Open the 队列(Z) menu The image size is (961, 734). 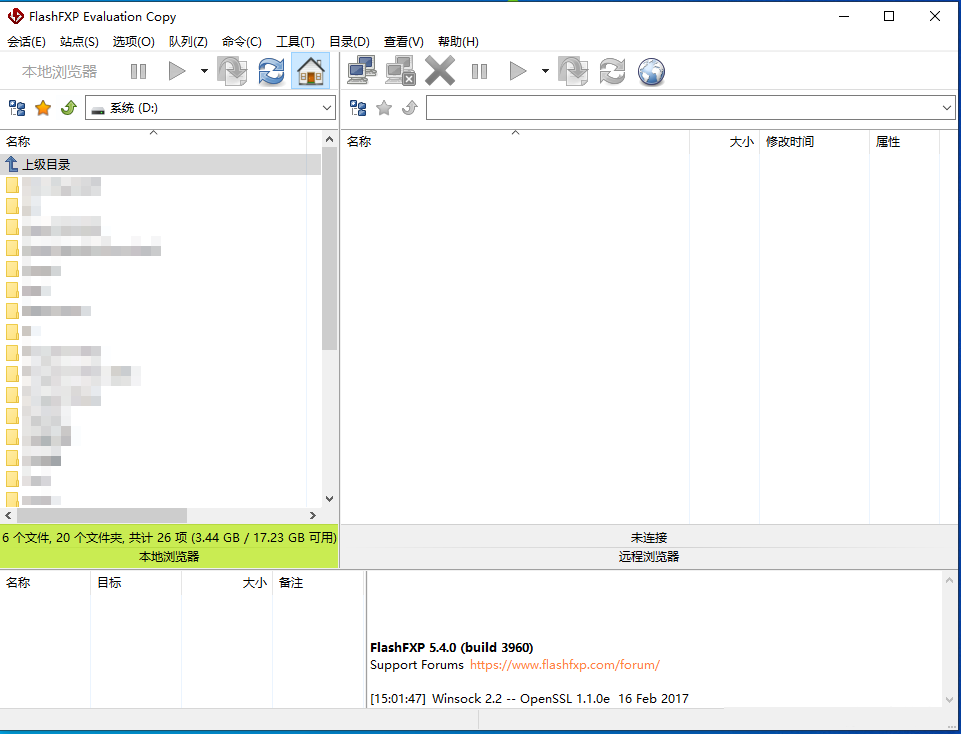(x=188, y=42)
